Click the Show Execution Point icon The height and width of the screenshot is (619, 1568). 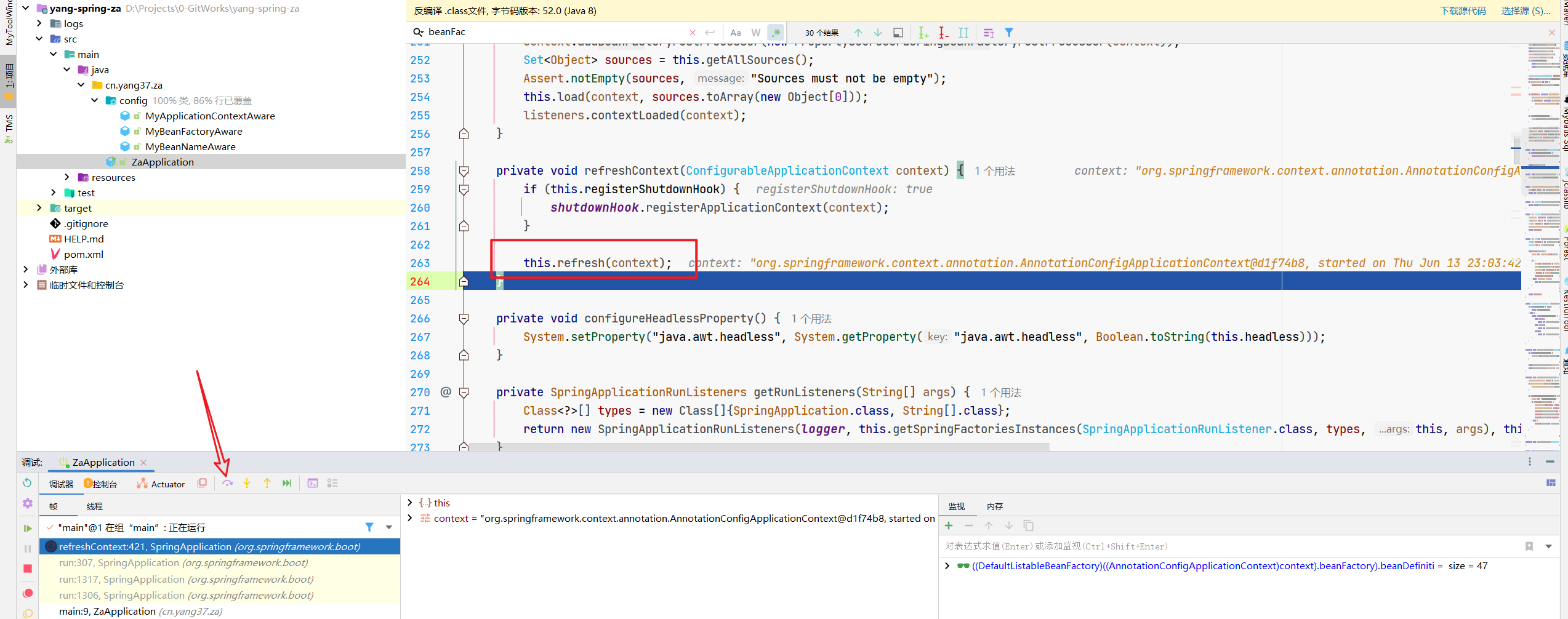pyautogui.click(x=202, y=484)
